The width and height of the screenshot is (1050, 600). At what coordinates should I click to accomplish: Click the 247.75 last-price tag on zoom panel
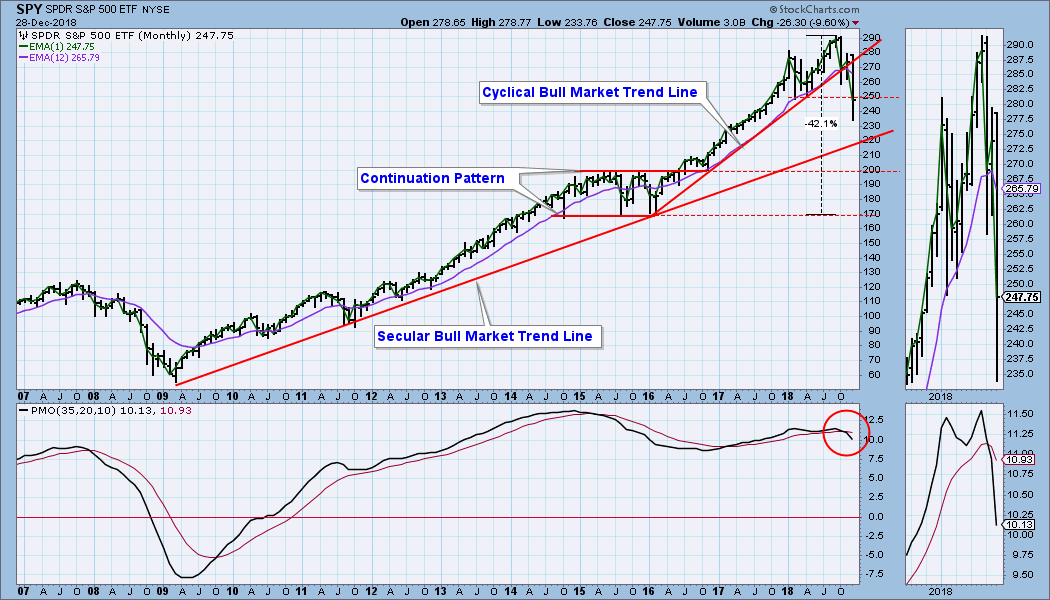[1023, 297]
